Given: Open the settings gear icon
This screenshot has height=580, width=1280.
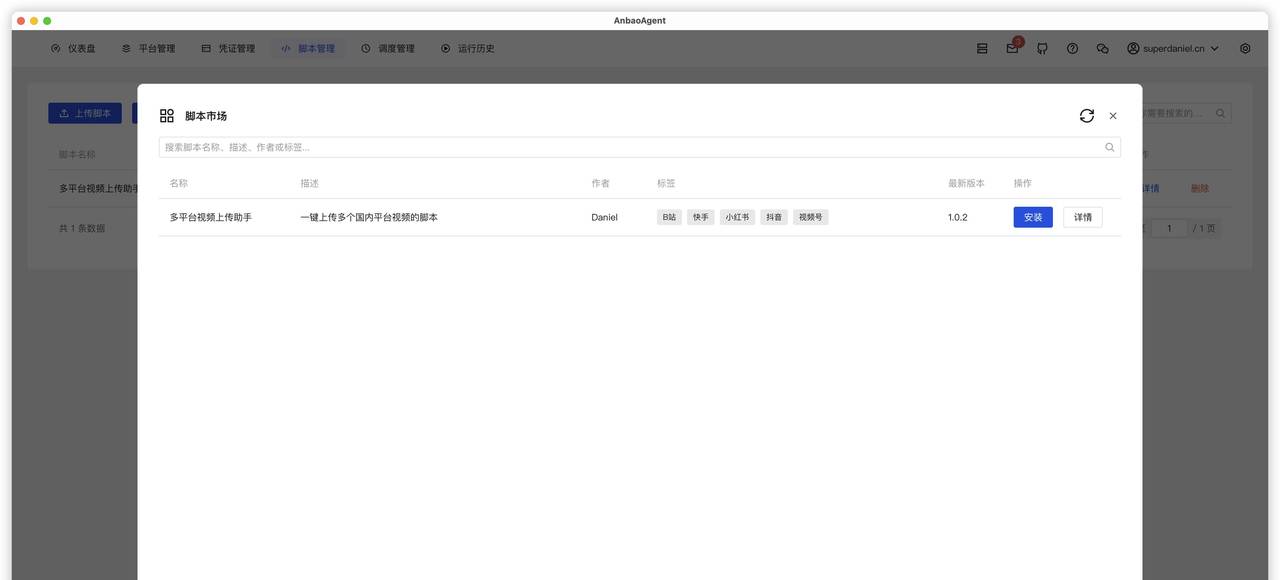Looking at the screenshot, I should pos(1243,46).
